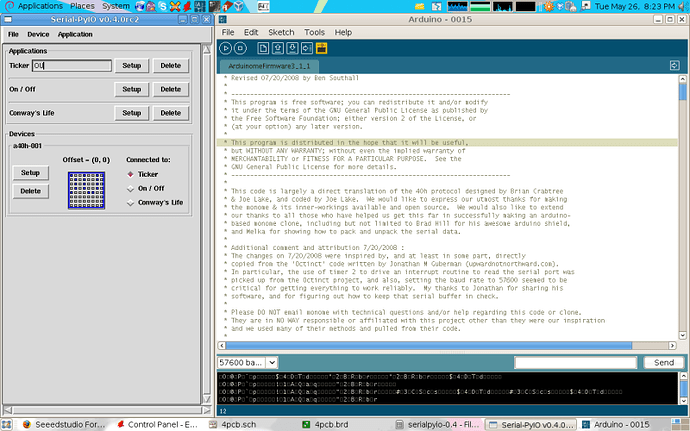Open the yellow folder icon in top panel
Viewport: 690px width, 431px height.
tap(420, 6)
